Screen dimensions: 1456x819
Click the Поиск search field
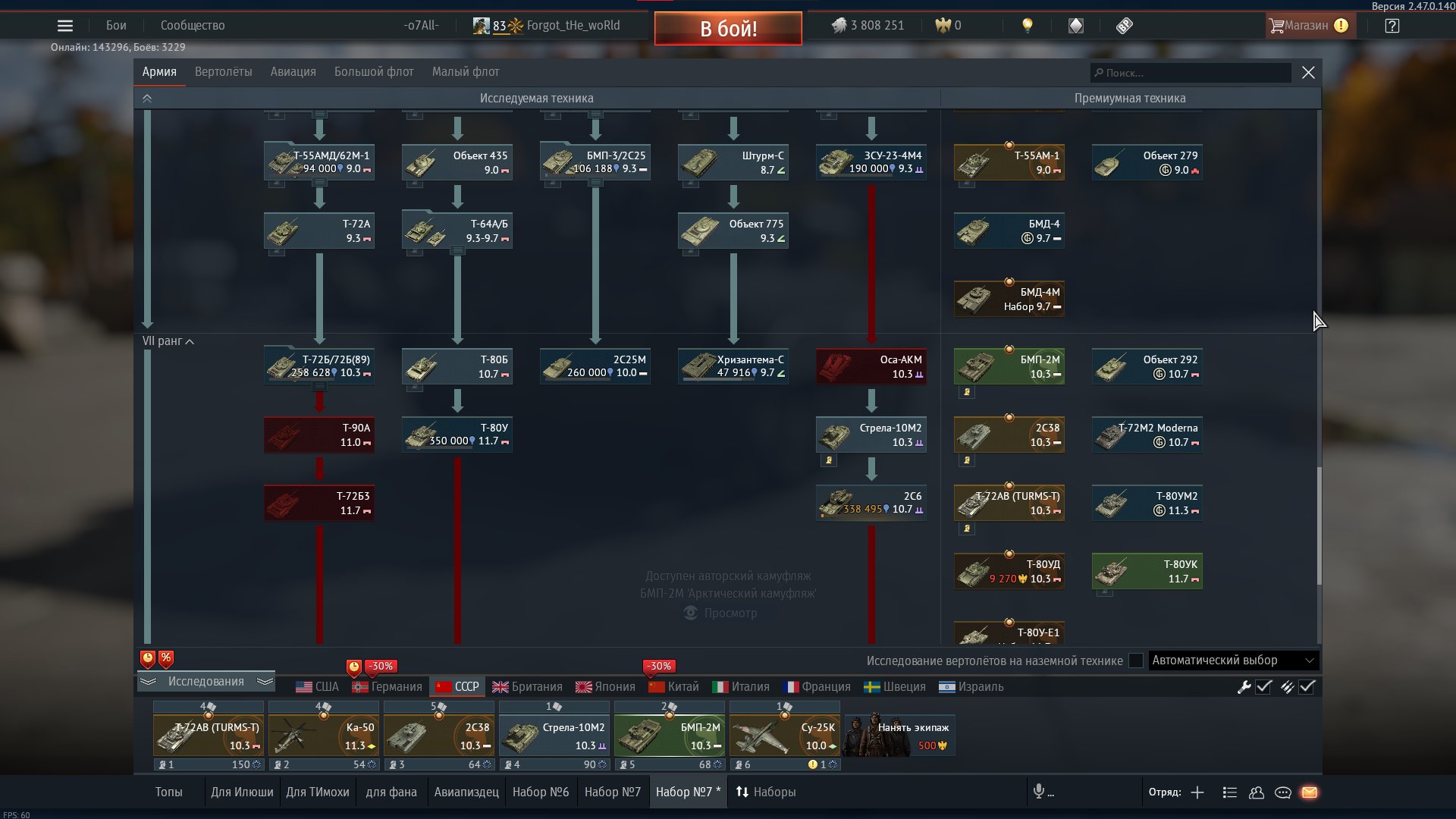1191,73
